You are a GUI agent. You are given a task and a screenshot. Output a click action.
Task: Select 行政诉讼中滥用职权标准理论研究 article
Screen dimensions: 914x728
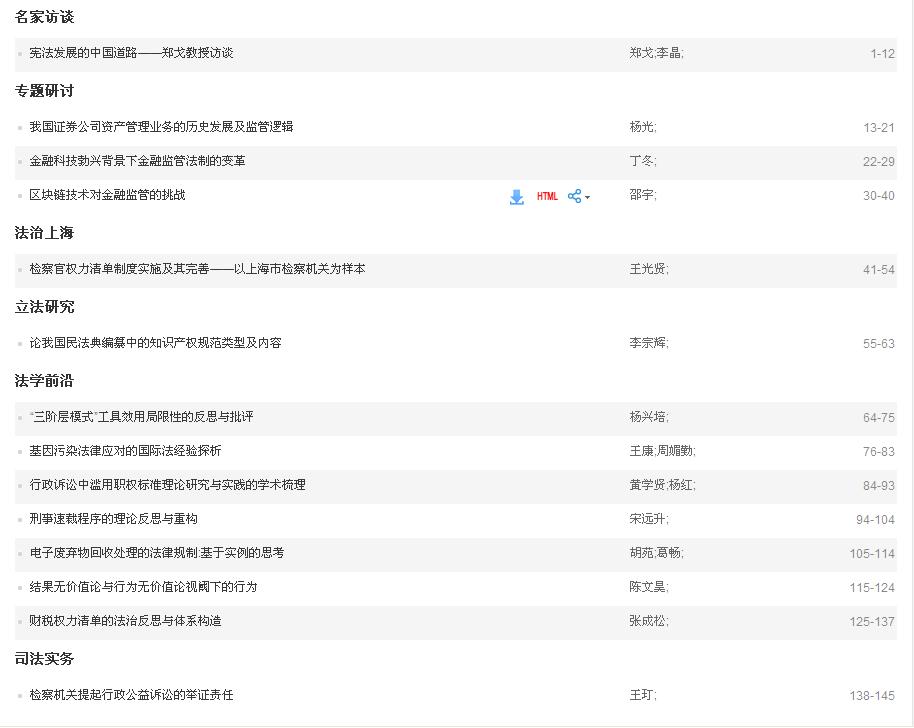pyautogui.click(x=167, y=485)
